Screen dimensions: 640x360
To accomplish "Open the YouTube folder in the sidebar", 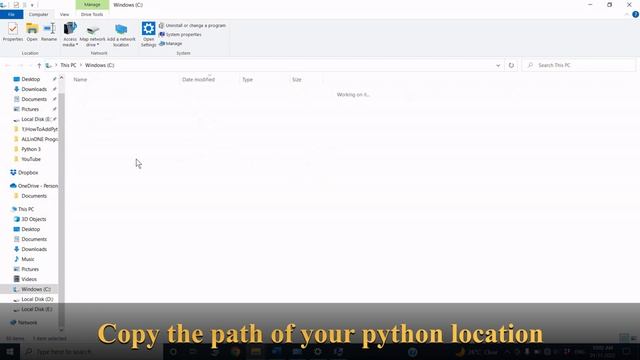I will (31, 159).
